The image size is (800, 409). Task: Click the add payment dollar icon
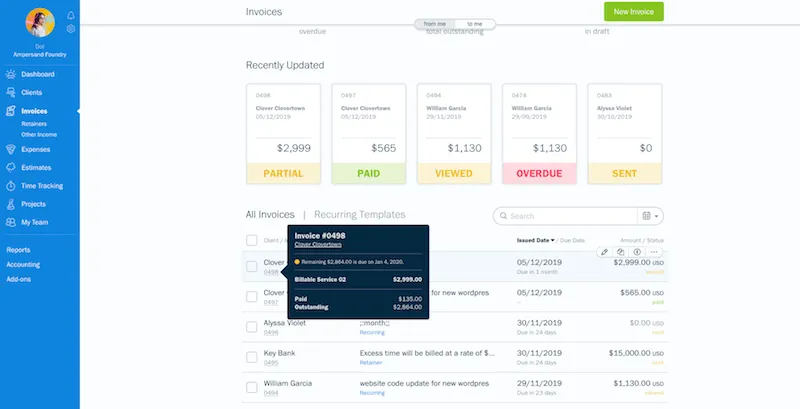tap(637, 252)
